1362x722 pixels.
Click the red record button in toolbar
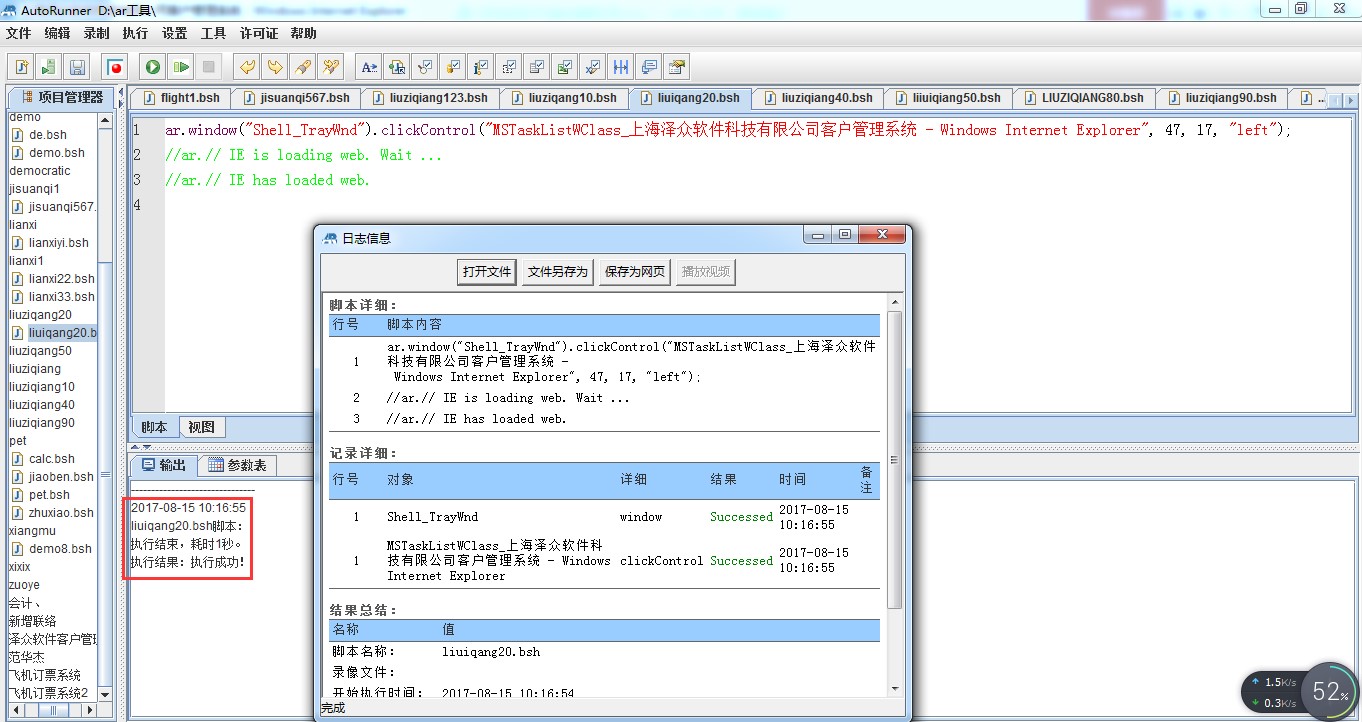coord(115,67)
